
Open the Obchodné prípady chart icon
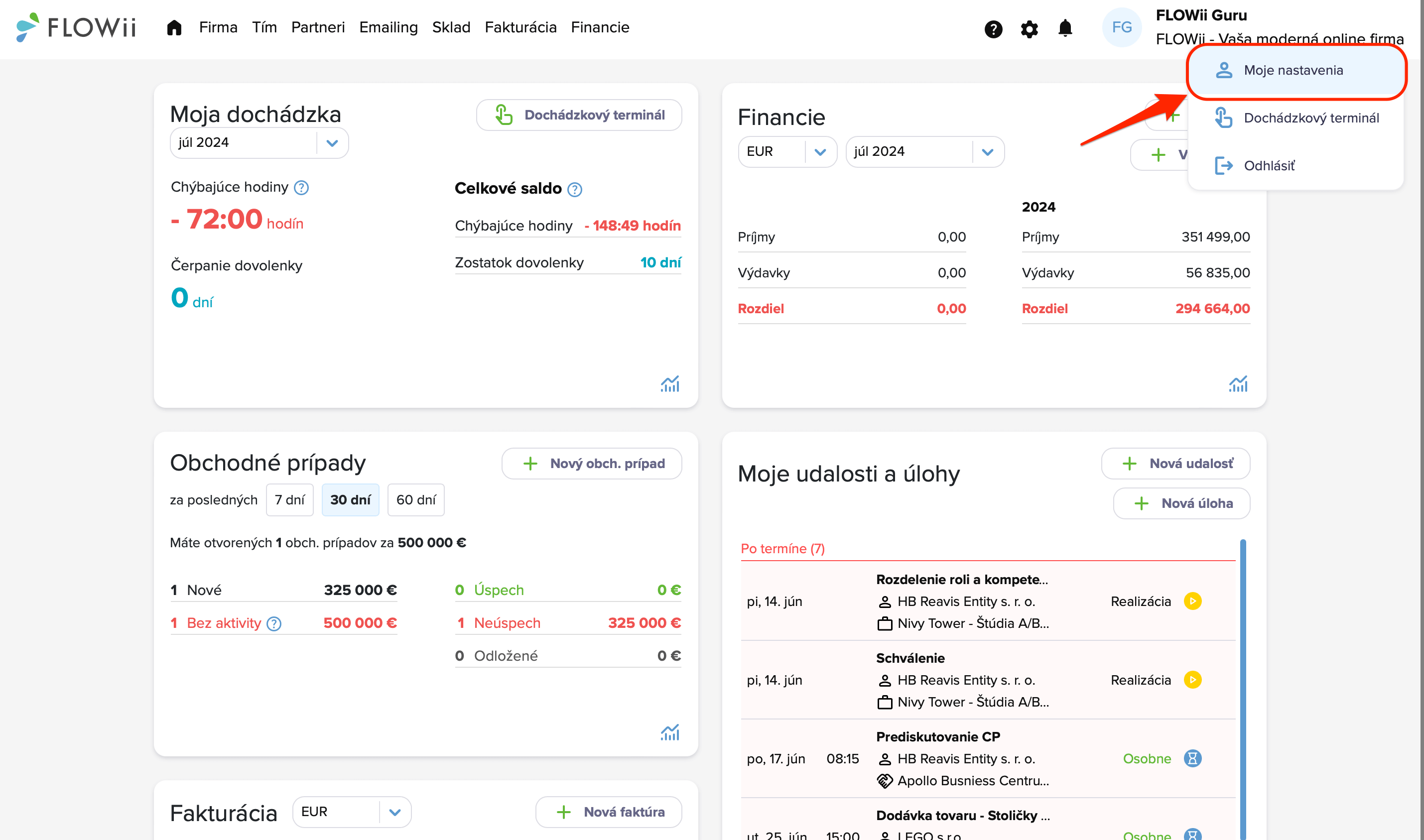point(670,732)
